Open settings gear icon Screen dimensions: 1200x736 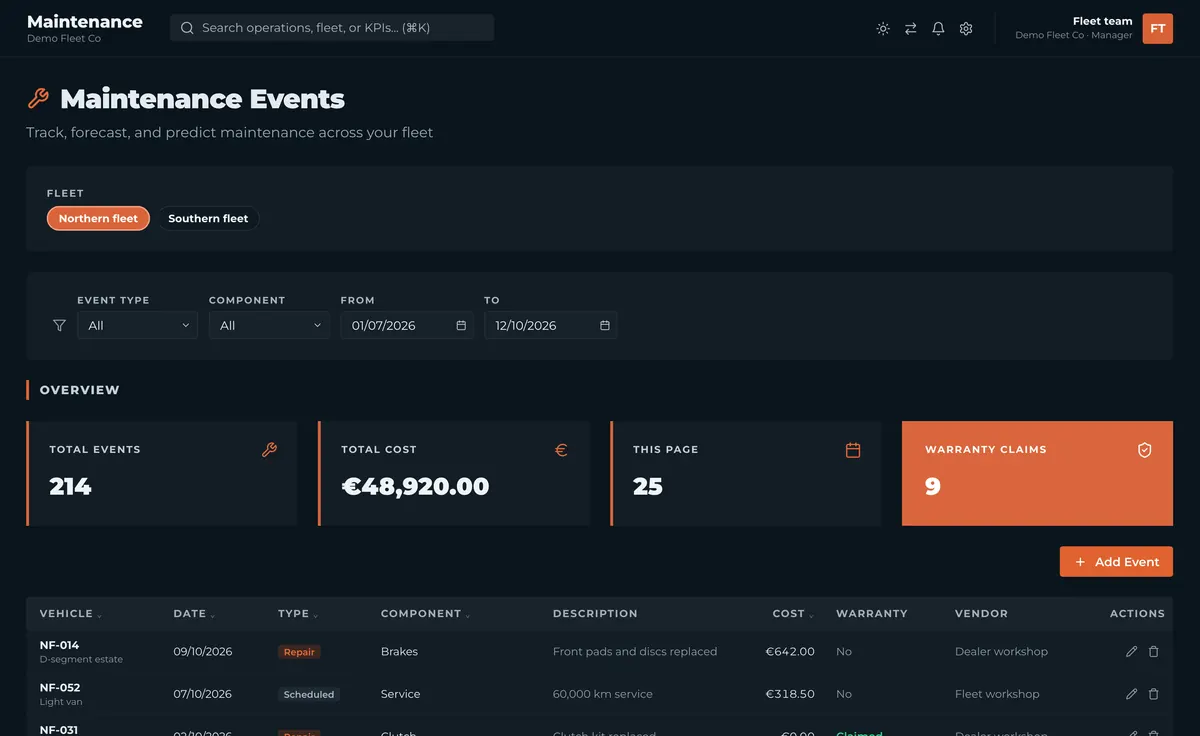[966, 29]
